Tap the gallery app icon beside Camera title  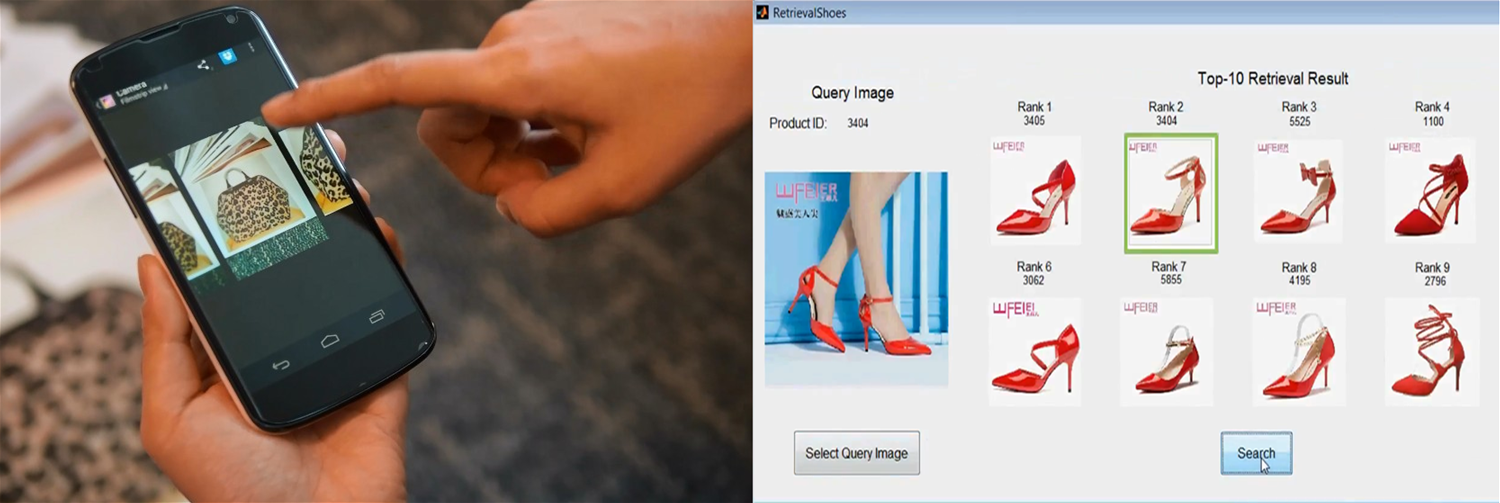[x=104, y=101]
